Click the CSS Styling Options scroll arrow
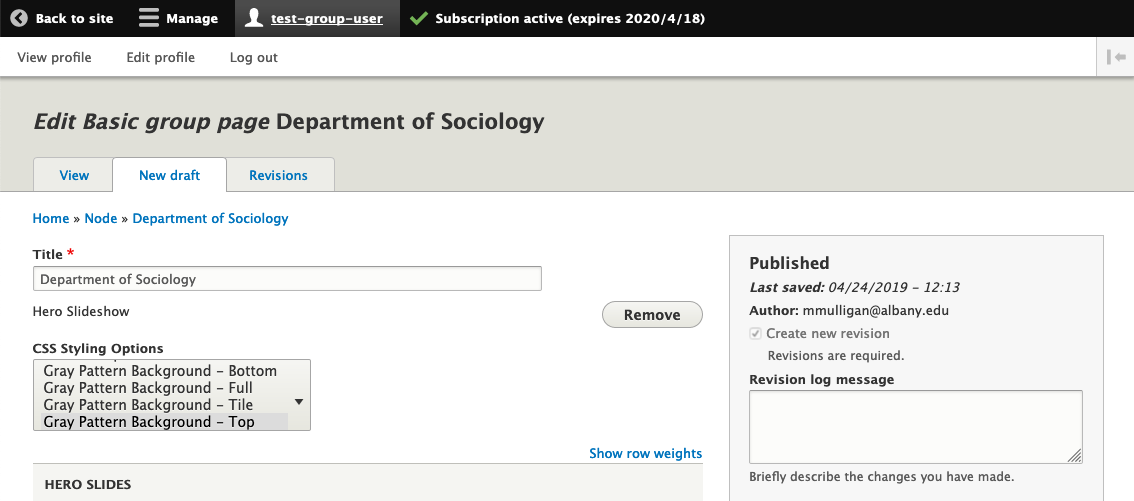The image size is (1134, 501). coord(299,401)
